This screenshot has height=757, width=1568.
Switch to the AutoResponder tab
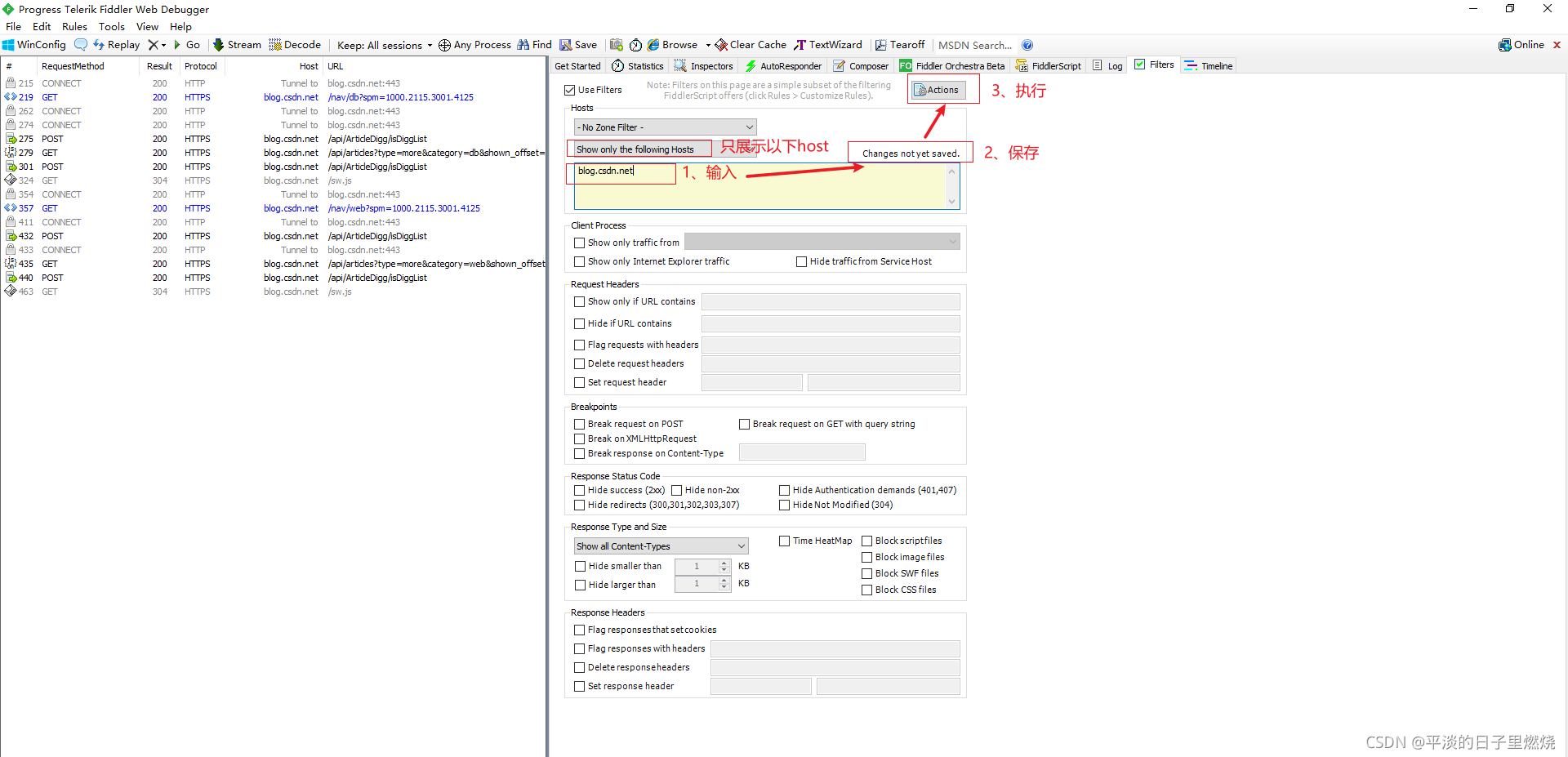[783, 66]
